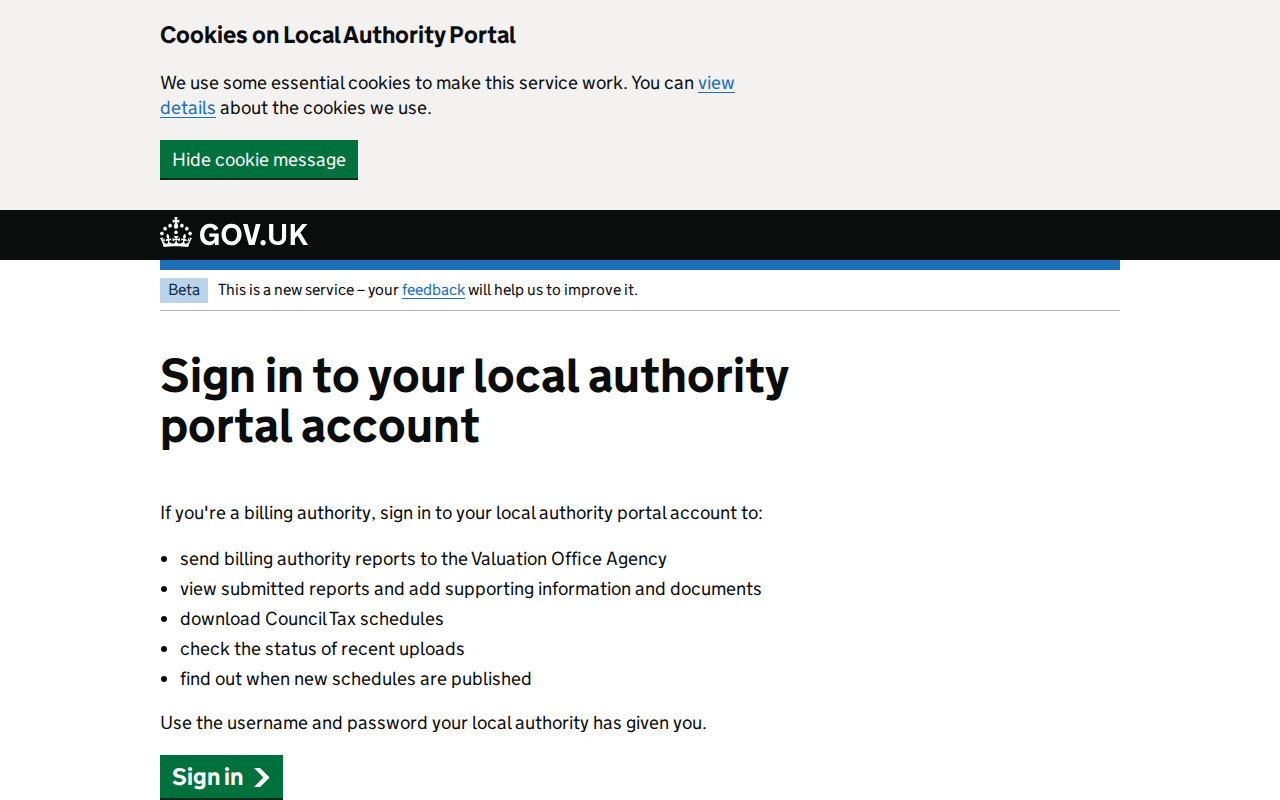
Task: Click the billing authority introduction sentence
Action: (461, 512)
